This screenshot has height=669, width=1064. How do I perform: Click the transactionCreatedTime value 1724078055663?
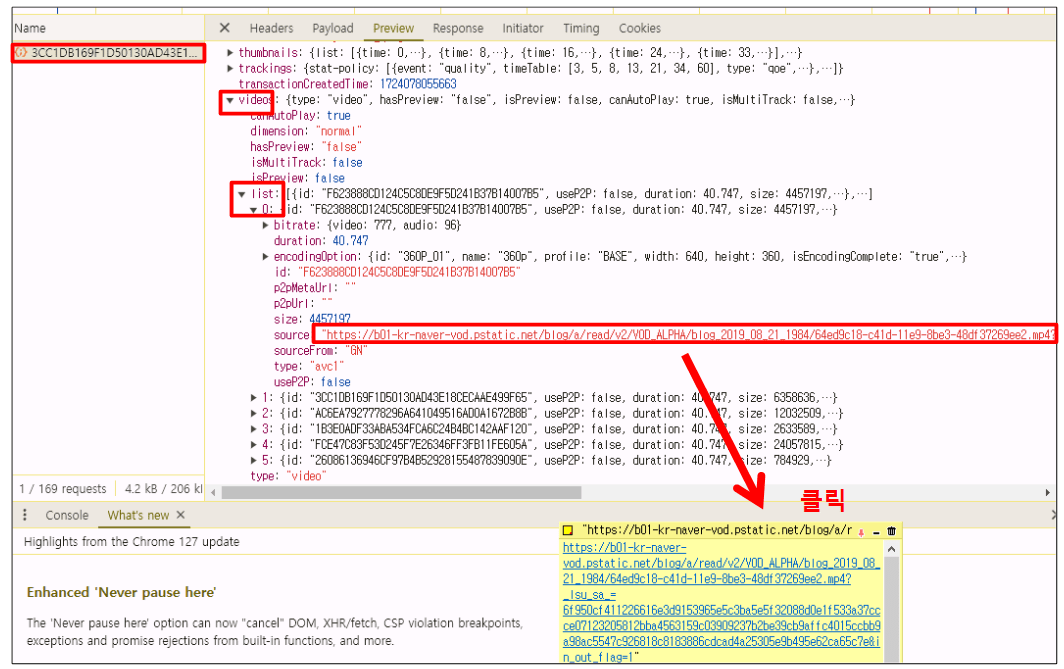418,84
